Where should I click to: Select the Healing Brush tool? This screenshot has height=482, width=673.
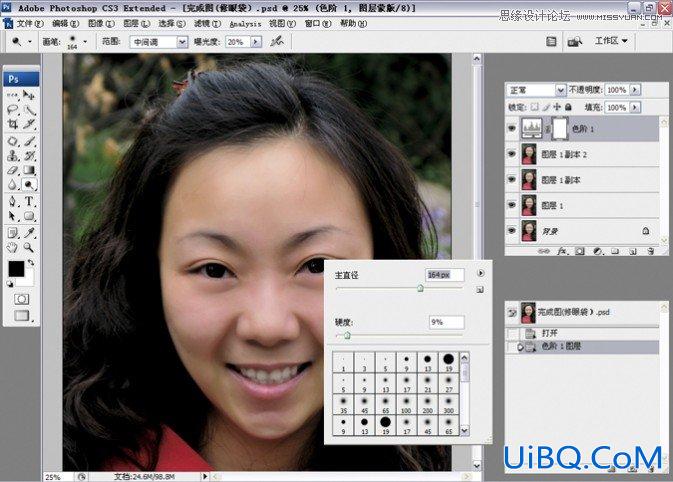coord(12,140)
